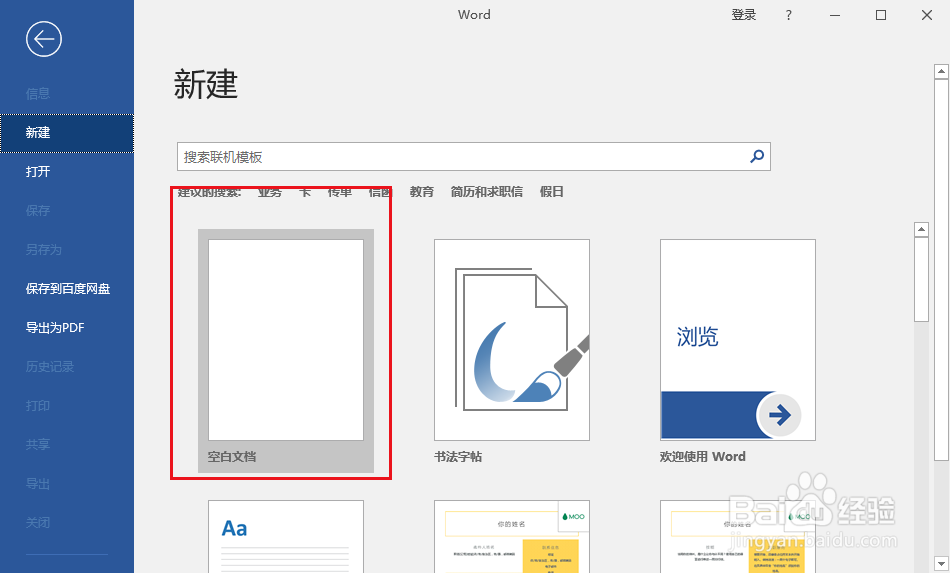Click the template list scroll-up arrow
The width and height of the screenshot is (950, 573).
(922, 230)
